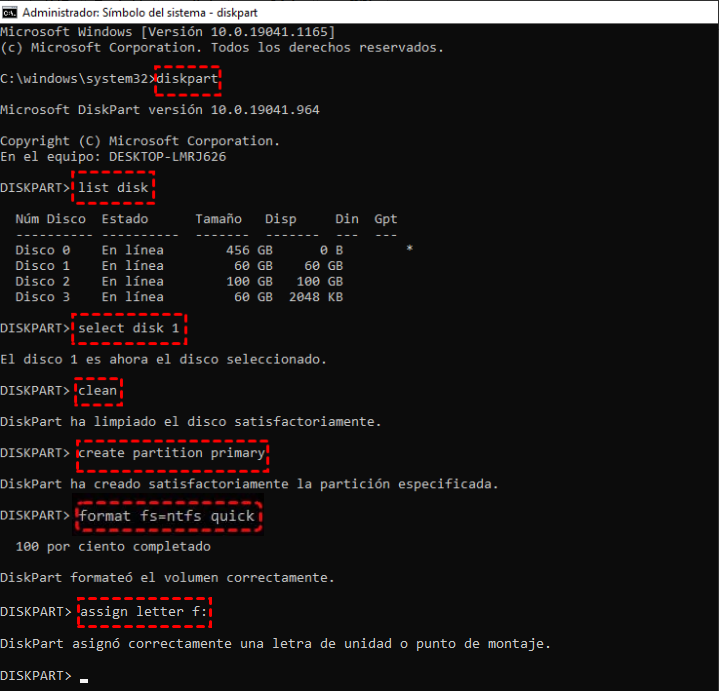Screen dimensions: 719x691
Task: Click the '2048 KB' free space value
Action: 316,297
